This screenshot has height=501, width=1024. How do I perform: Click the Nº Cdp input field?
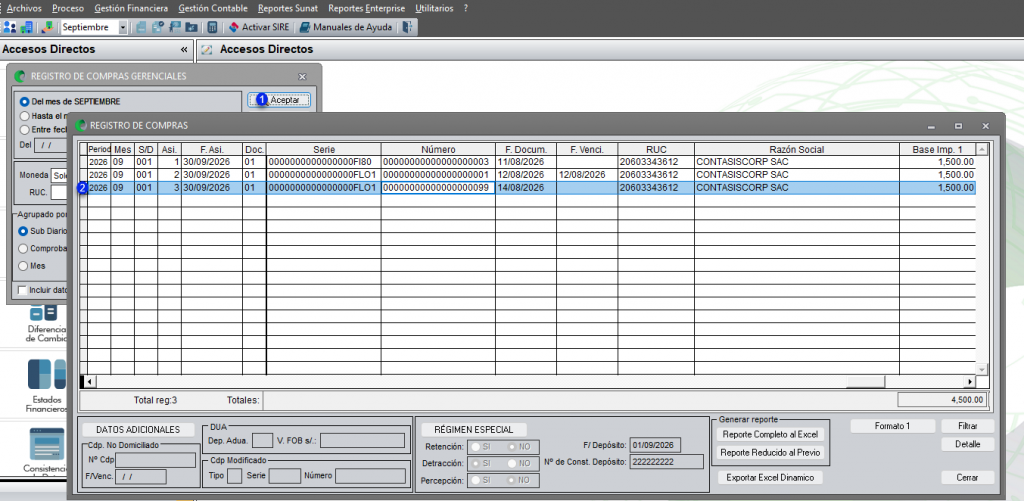coord(155,460)
